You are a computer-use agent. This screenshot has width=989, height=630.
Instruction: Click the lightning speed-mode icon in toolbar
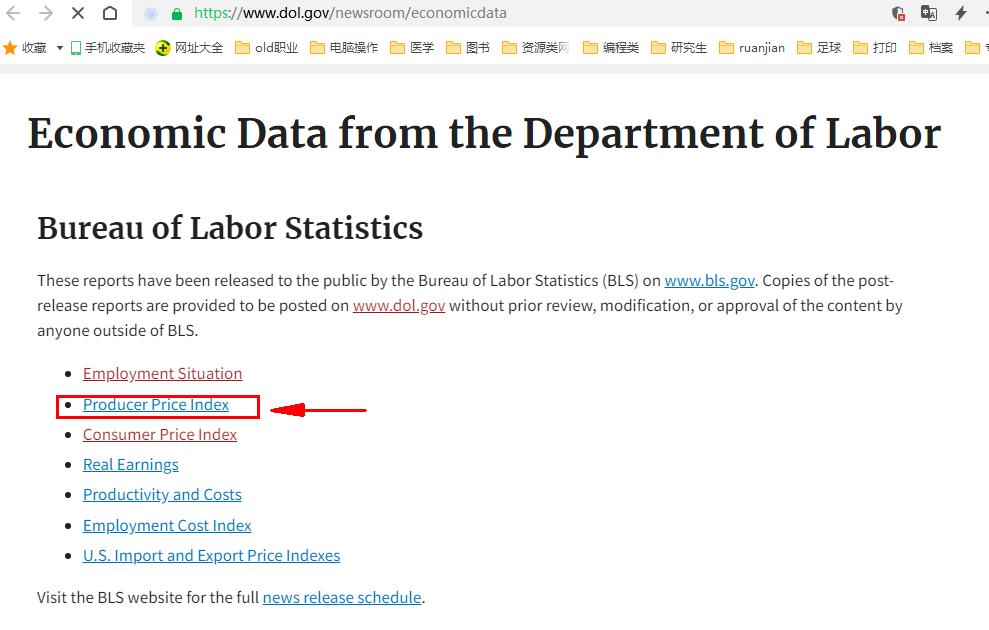coord(959,13)
